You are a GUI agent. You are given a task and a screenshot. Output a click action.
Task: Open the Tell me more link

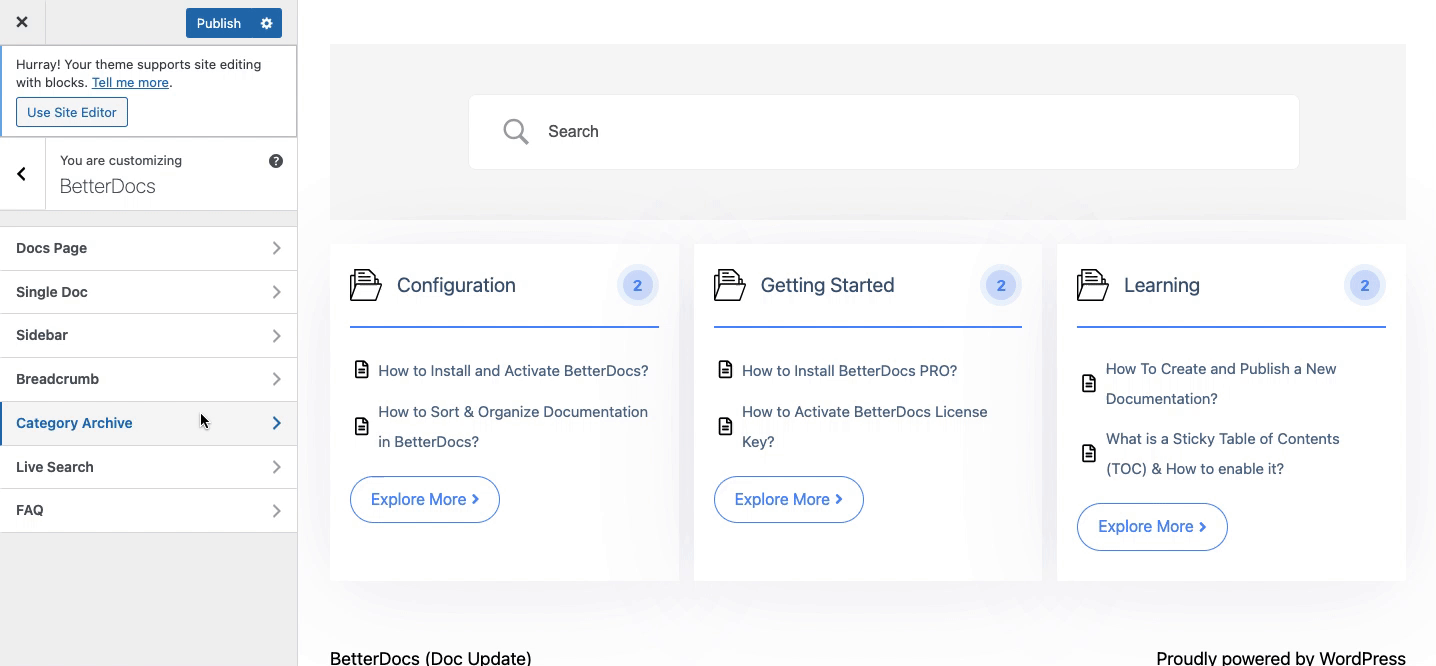tap(130, 82)
